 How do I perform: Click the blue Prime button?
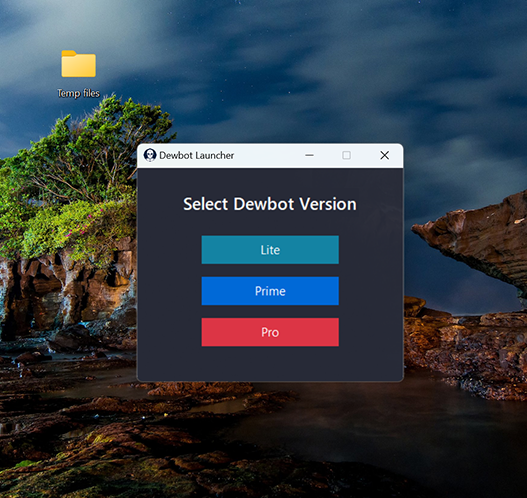270,291
